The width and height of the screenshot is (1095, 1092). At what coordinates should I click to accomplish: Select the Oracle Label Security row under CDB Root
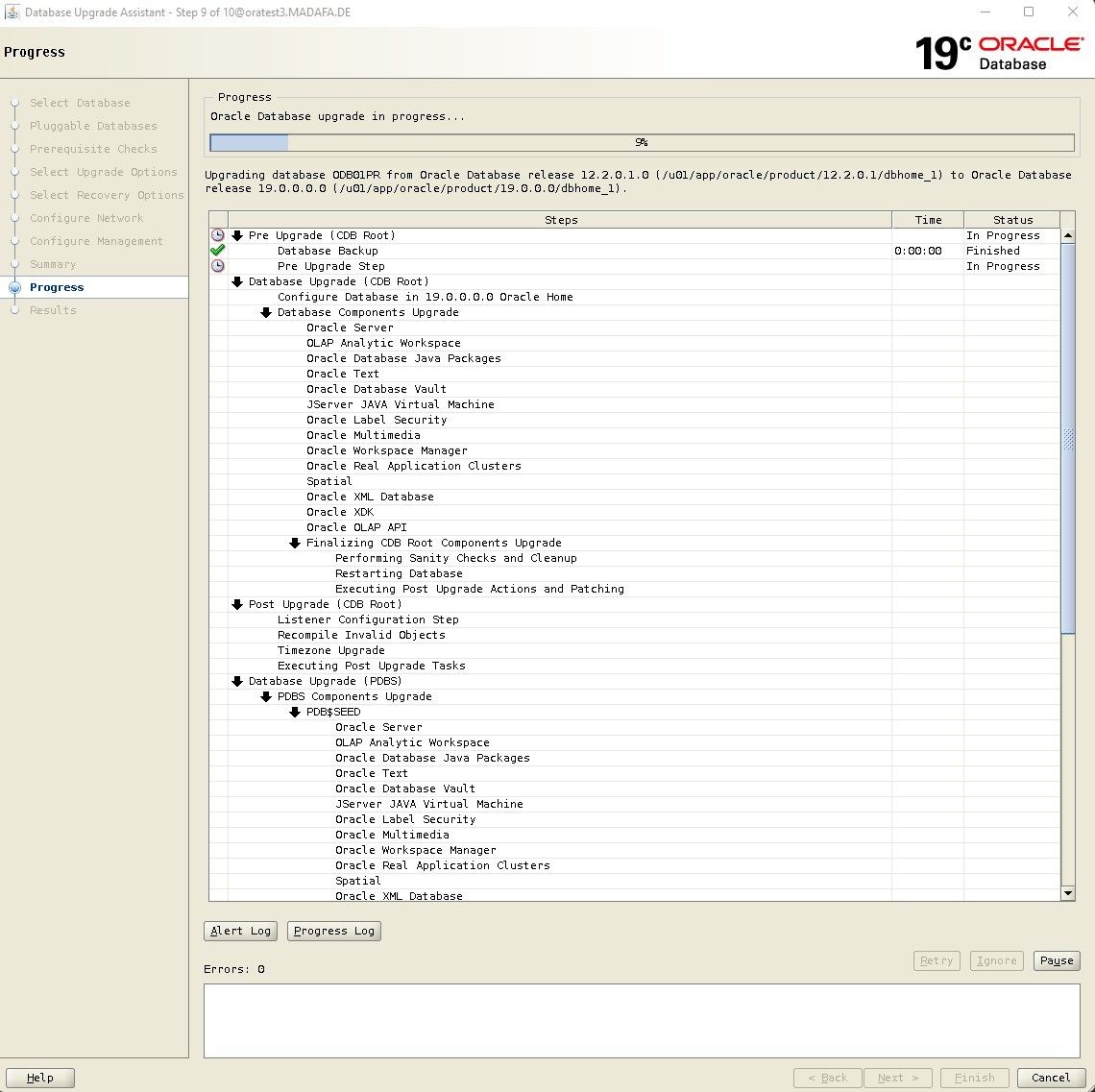634,420
